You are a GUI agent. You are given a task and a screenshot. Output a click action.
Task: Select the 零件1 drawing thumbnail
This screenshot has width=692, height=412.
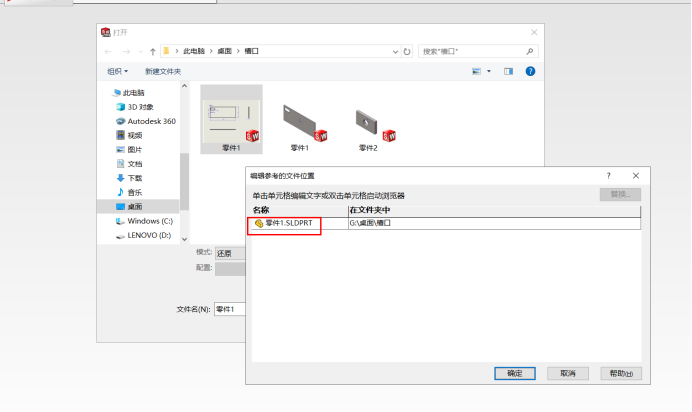[231, 120]
